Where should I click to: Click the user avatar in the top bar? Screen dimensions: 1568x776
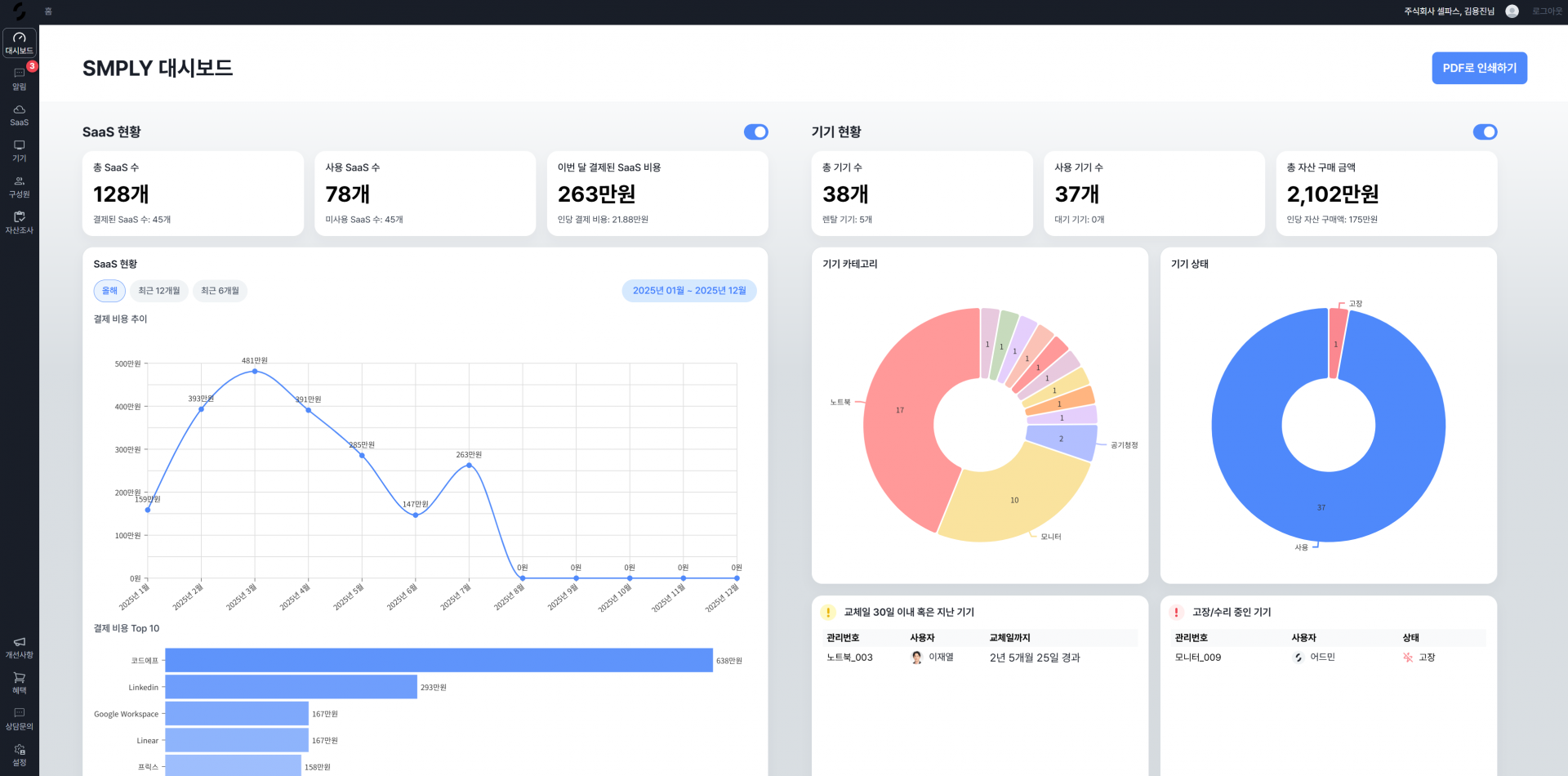1512,11
